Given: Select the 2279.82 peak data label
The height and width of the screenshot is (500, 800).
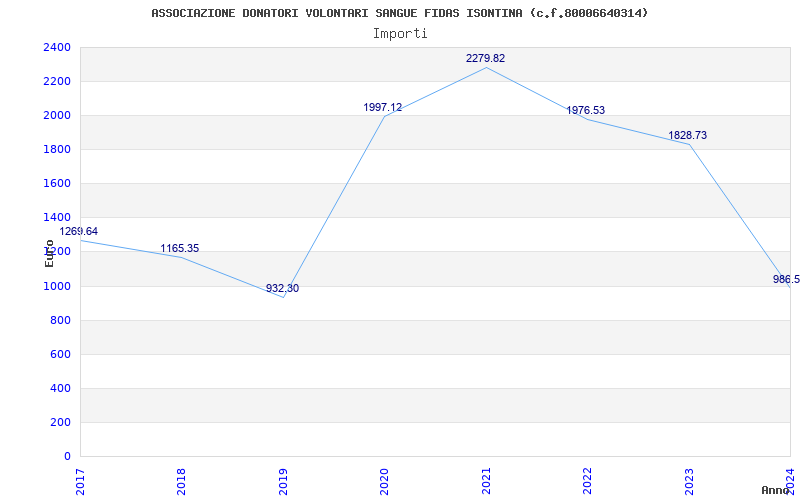Looking at the screenshot, I should click(485, 58).
